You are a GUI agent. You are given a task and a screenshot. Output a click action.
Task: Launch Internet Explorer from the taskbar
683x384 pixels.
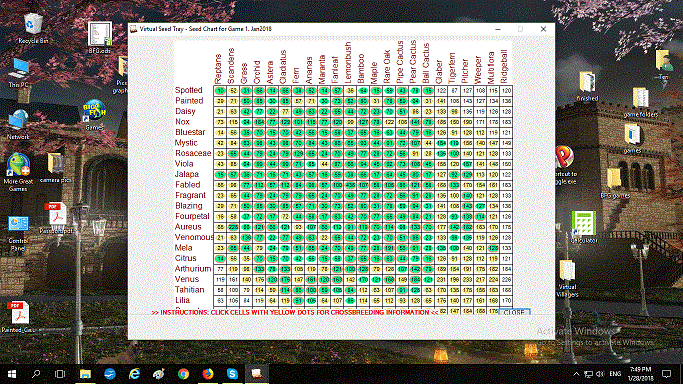click(x=134, y=374)
